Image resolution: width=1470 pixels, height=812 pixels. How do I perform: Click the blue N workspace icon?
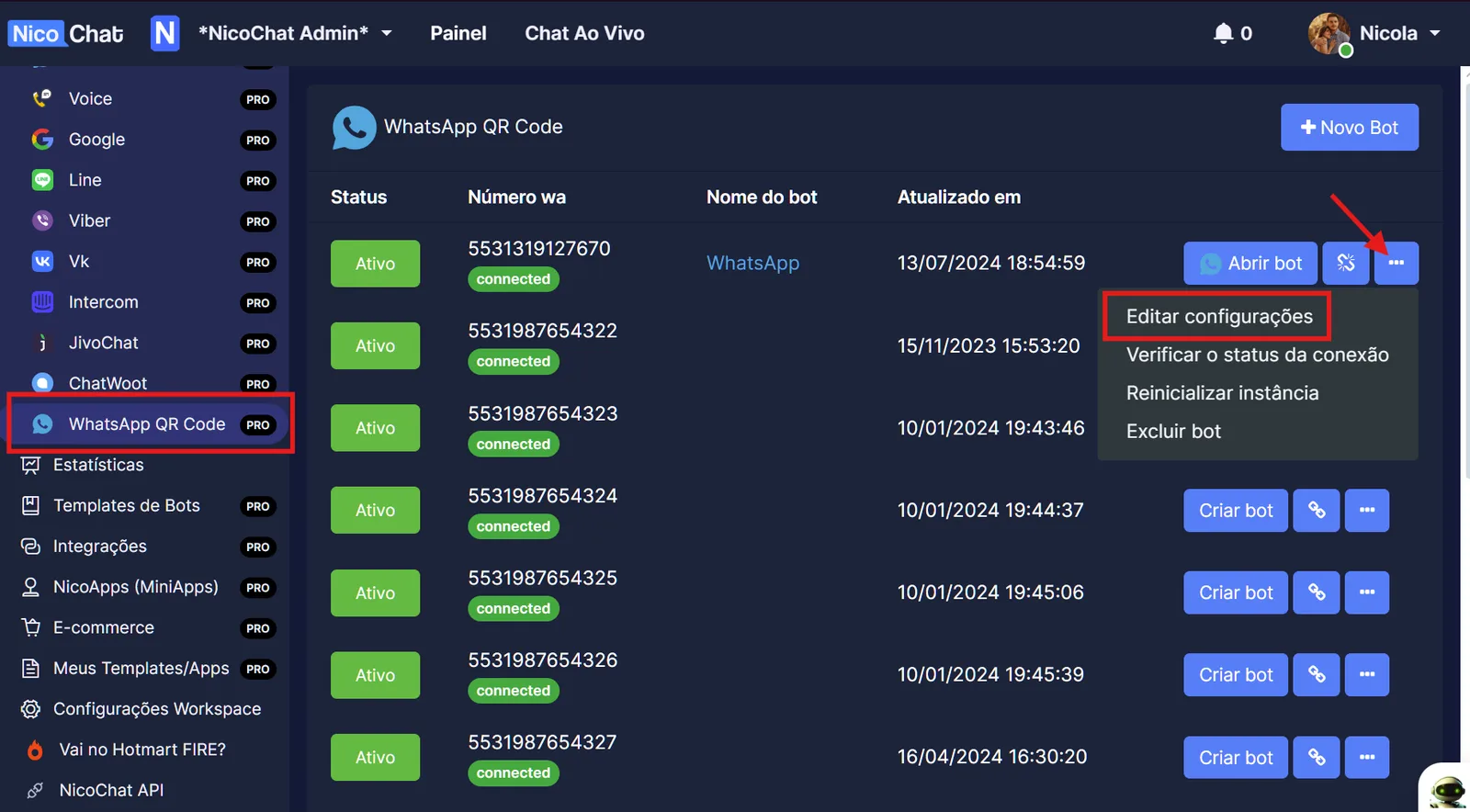165,33
